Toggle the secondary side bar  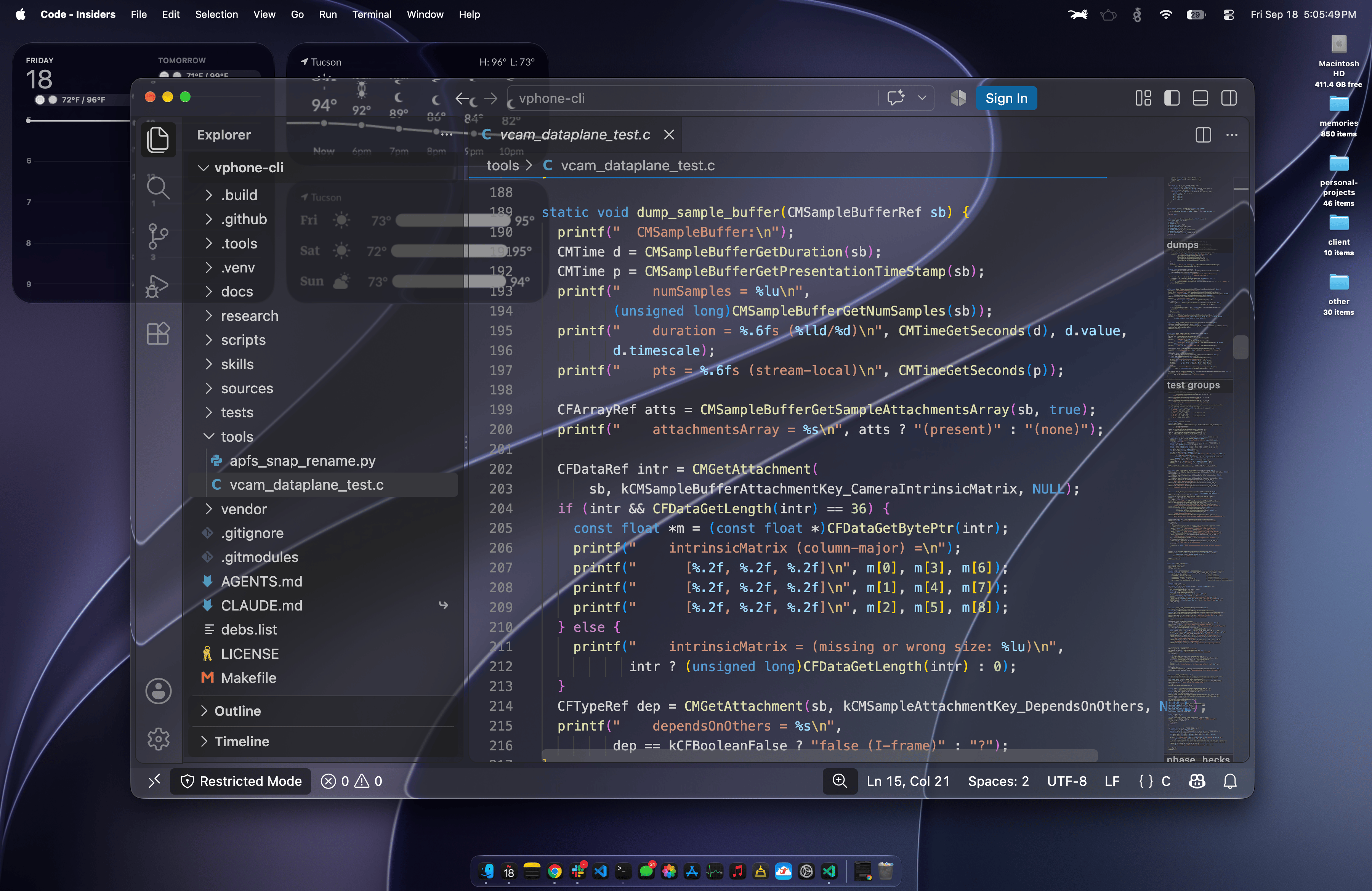click(x=1229, y=99)
